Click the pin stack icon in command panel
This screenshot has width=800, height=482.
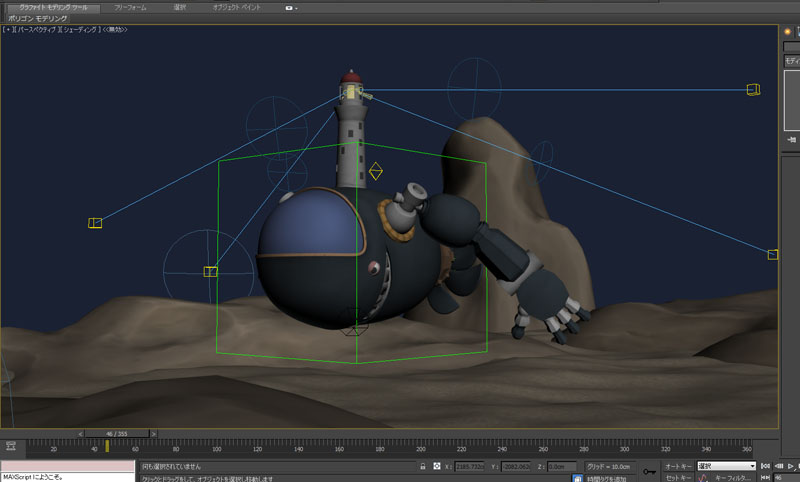click(791, 139)
